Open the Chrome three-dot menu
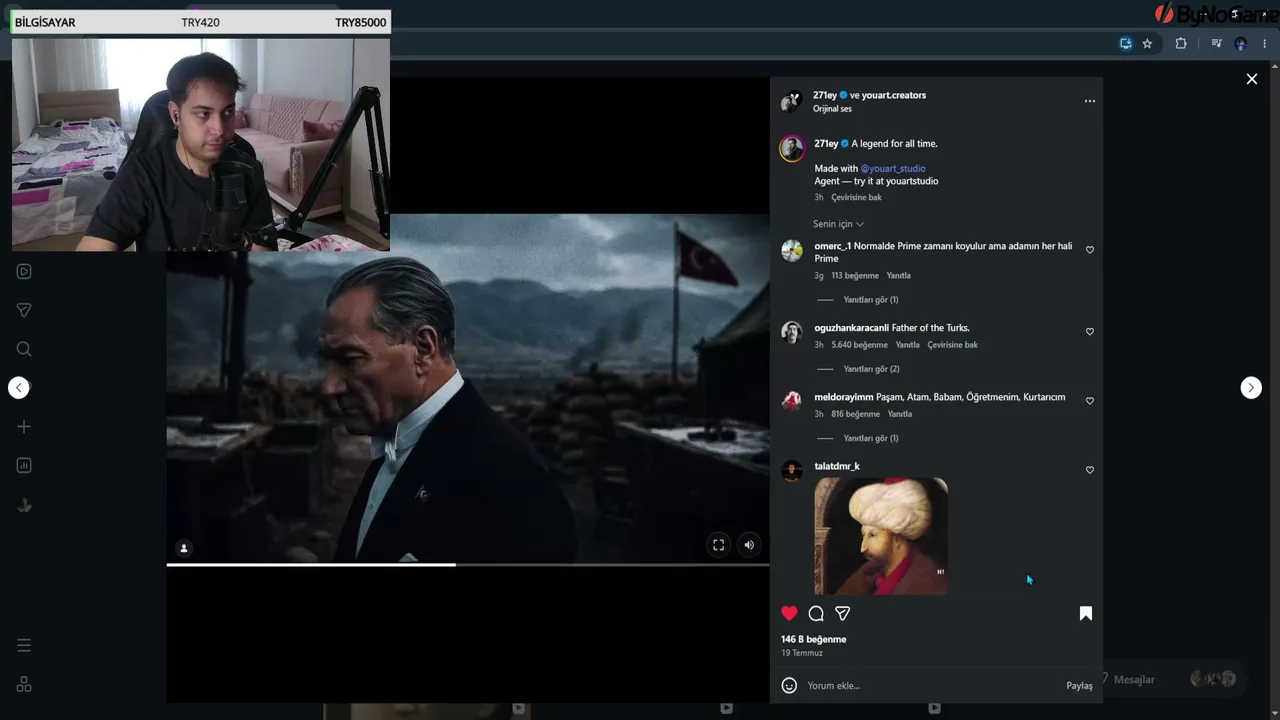 pyautogui.click(x=1265, y=44)
